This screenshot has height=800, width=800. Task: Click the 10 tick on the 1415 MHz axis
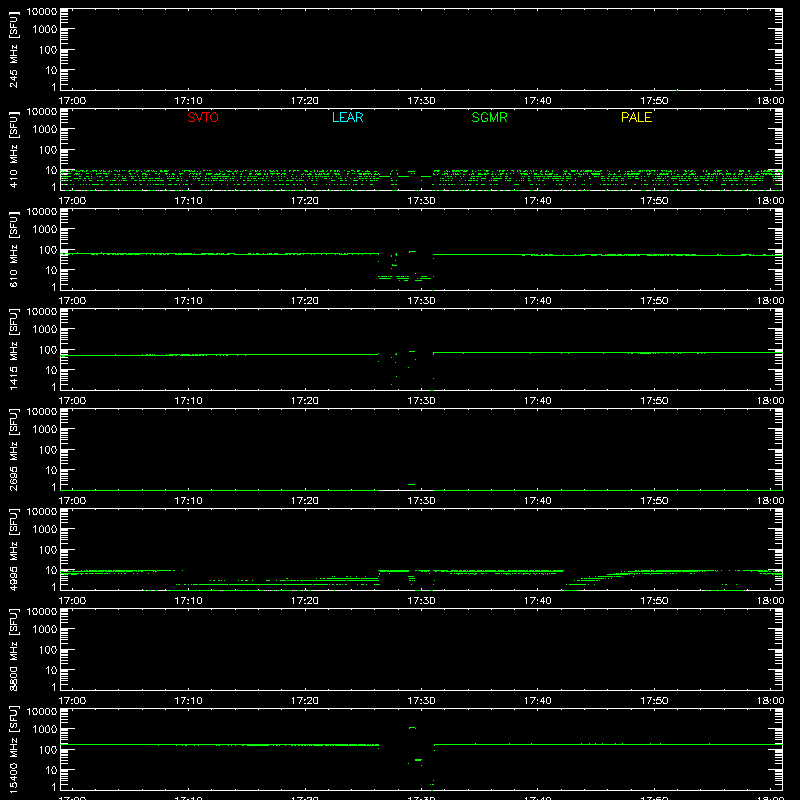[x=51, y=370]
